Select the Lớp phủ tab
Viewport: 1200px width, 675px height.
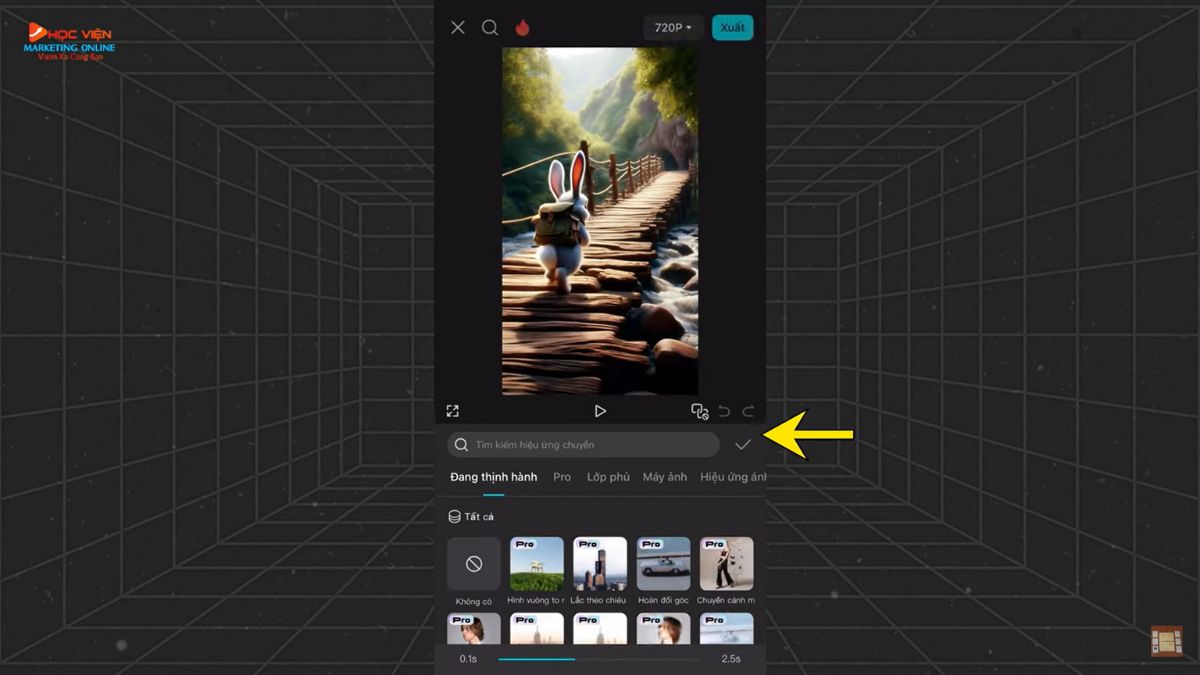click(608, 477)
